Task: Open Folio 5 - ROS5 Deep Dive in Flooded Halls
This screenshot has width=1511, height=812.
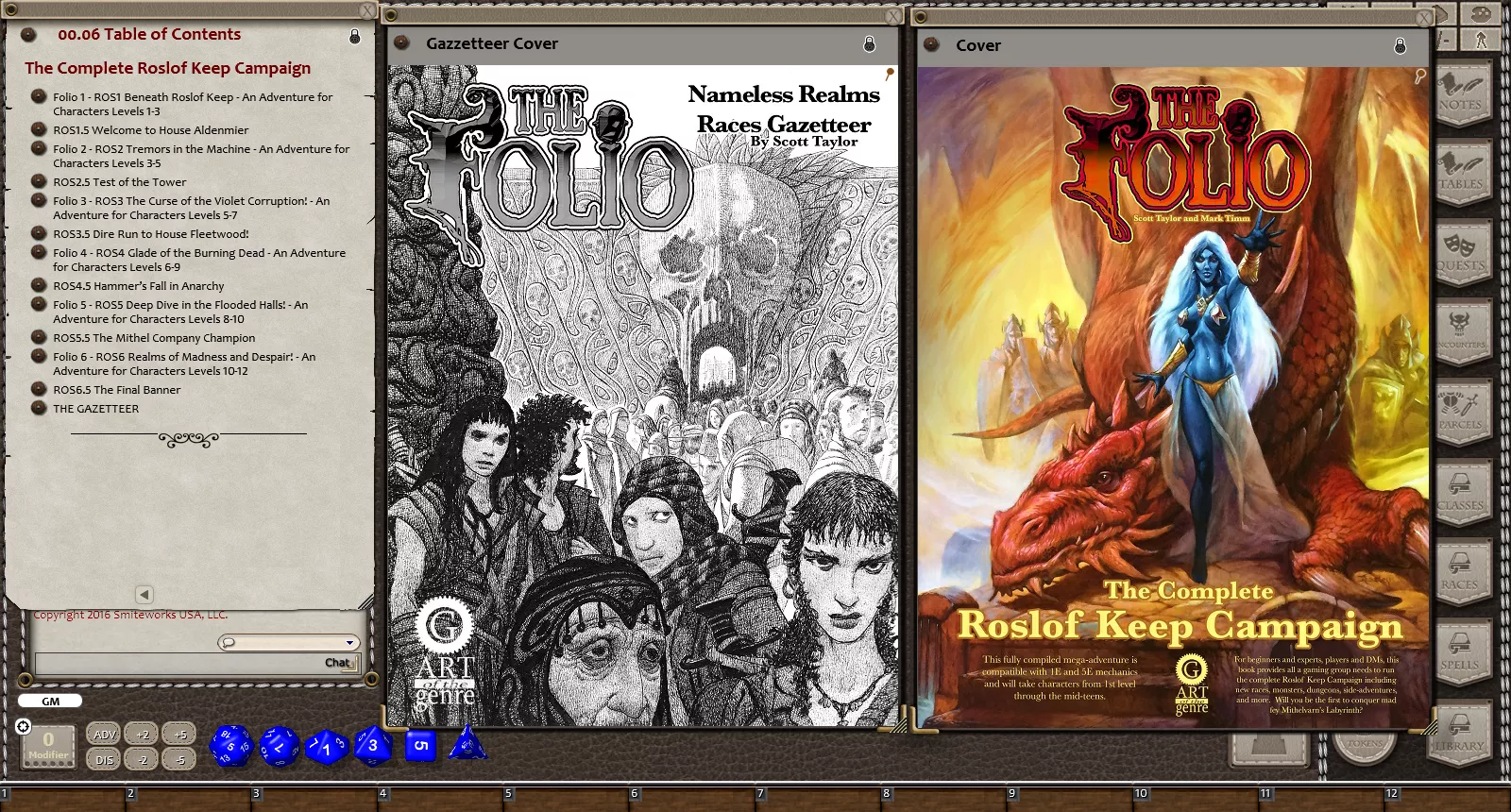Action: pos(180,312)
